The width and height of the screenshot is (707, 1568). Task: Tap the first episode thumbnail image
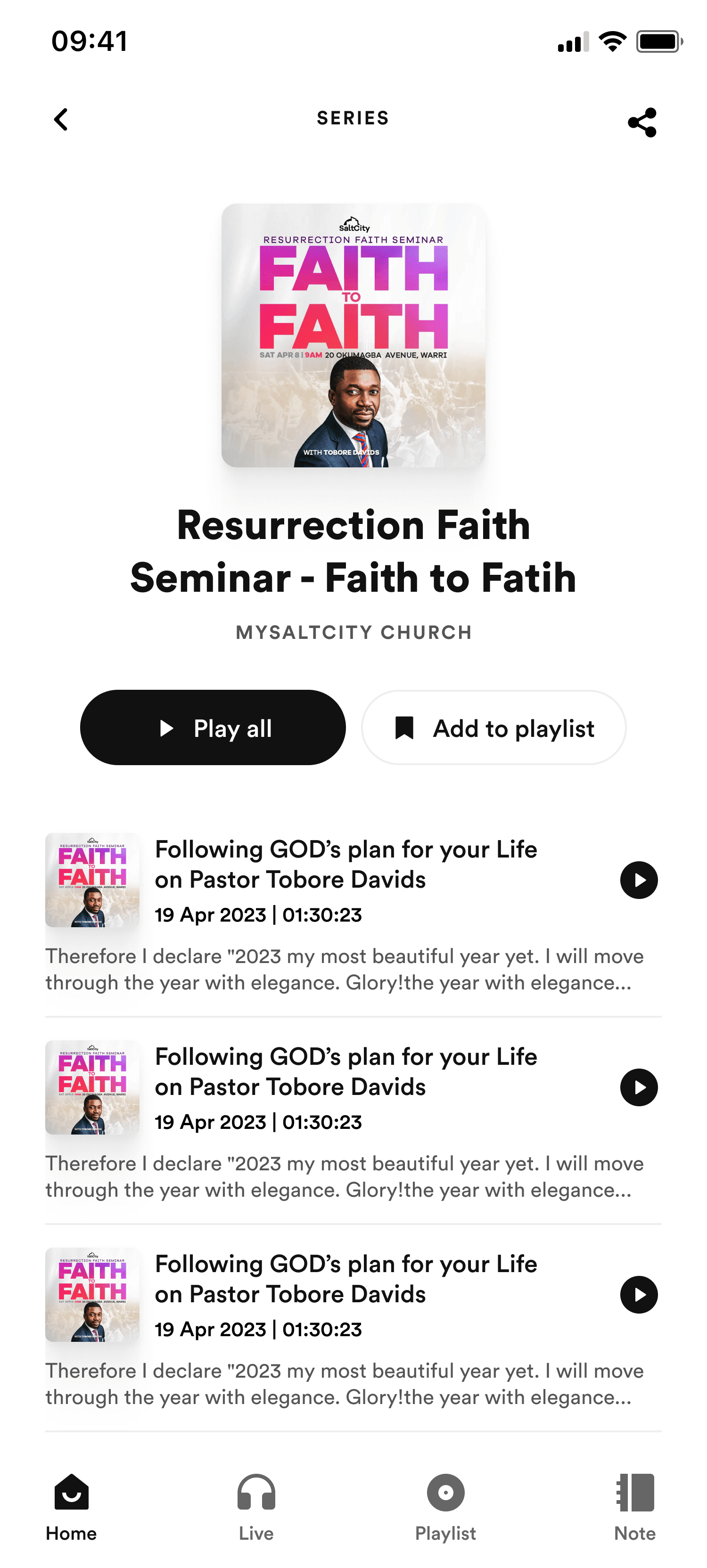(92, 880)
